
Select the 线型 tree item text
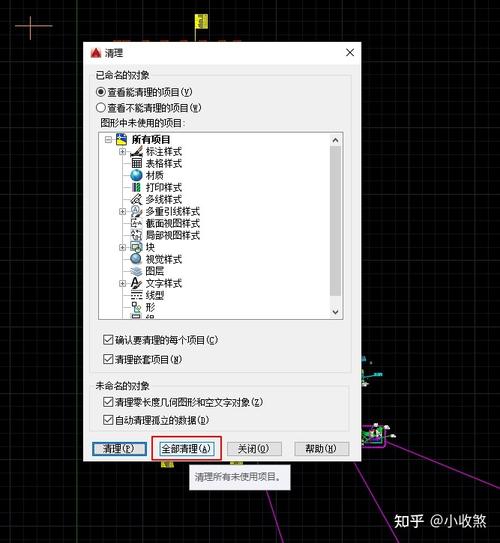coord(155,295)
